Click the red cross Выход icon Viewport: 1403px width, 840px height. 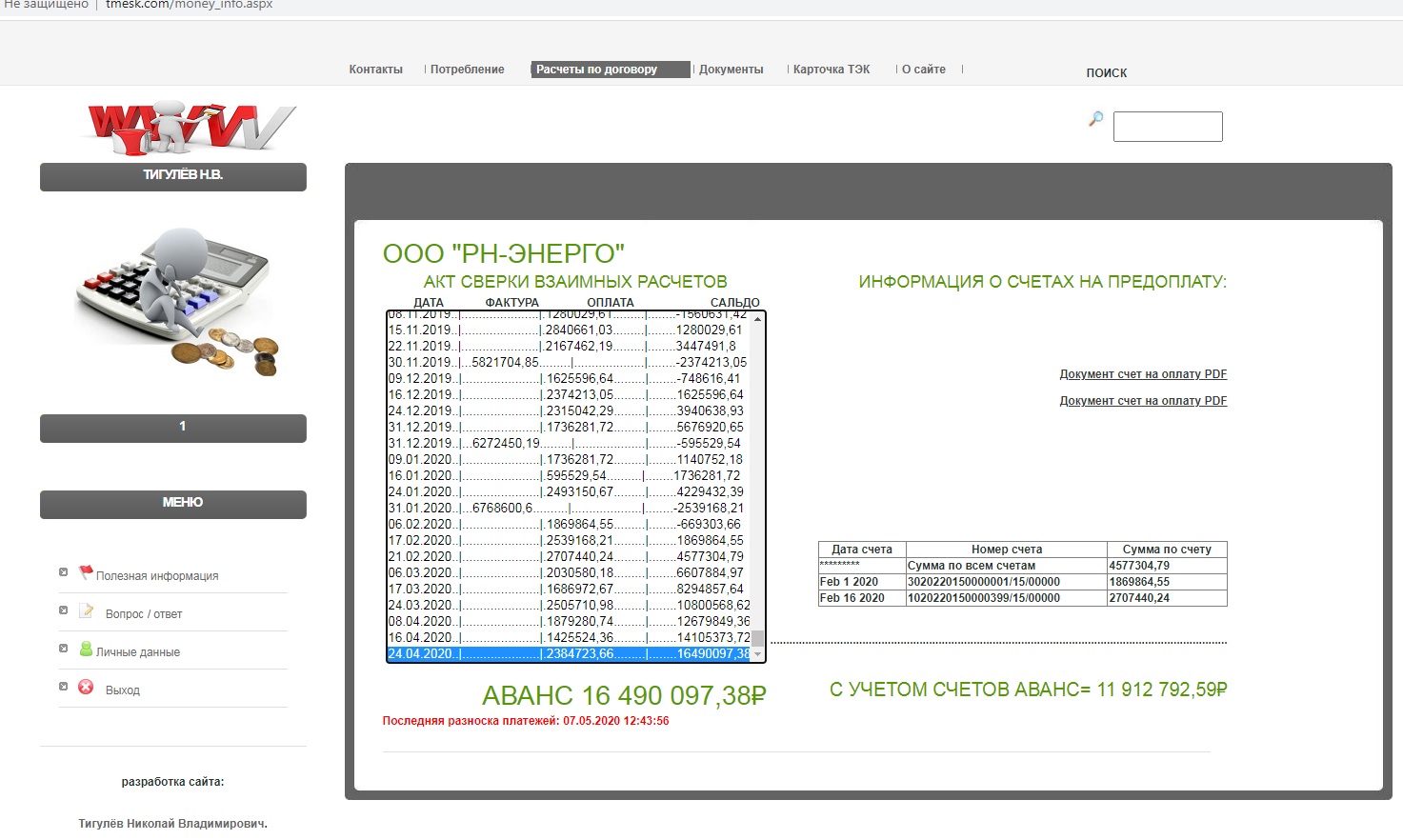(86, 687)
